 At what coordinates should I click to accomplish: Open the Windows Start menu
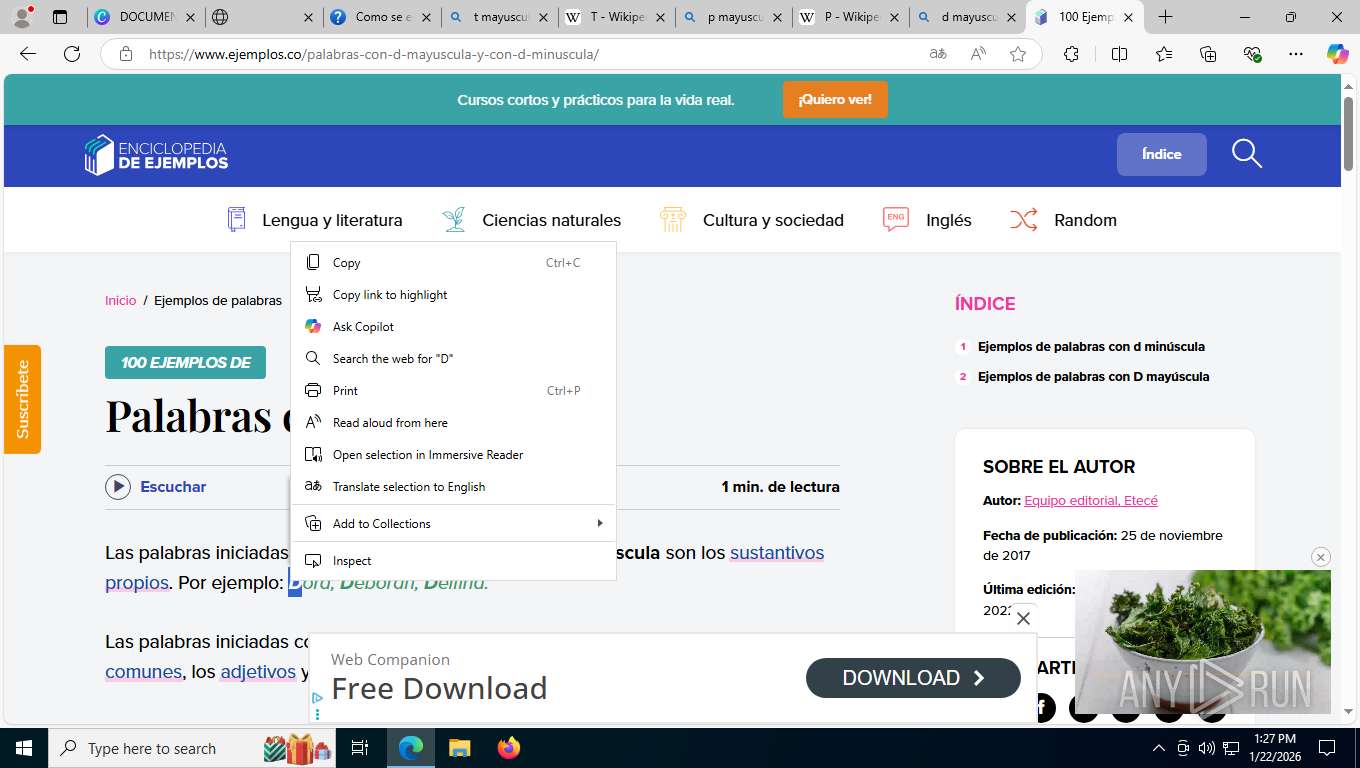pyautogui.click(x=24, y=748)
